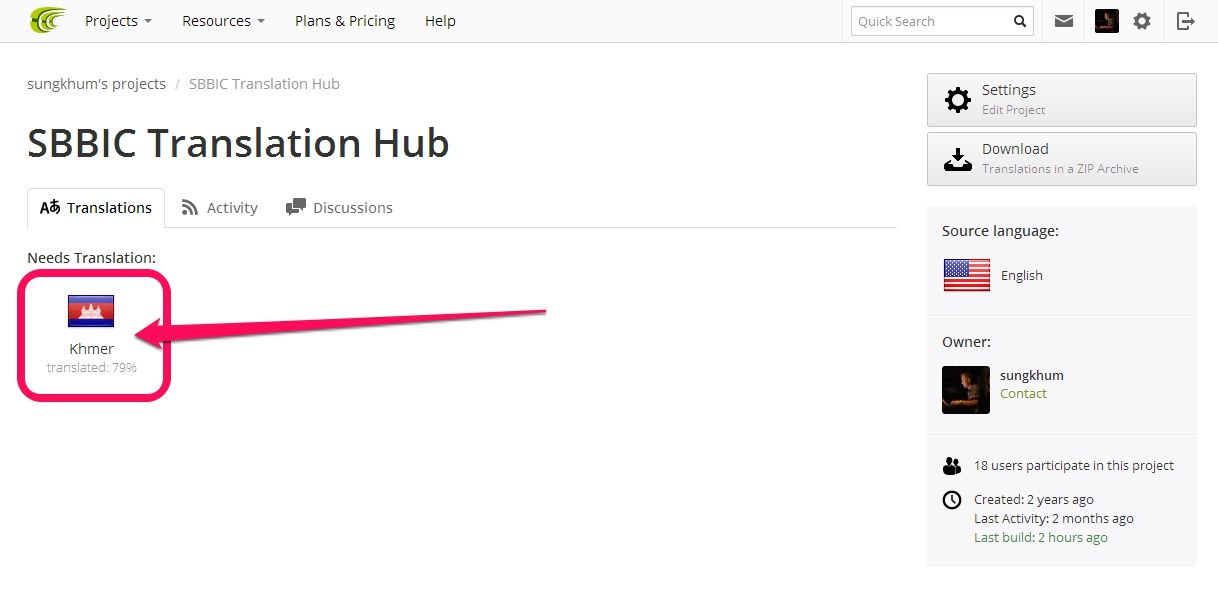Click the Khmer flag icon
This screenshot has width=1218, height=608.
(91, 312)
